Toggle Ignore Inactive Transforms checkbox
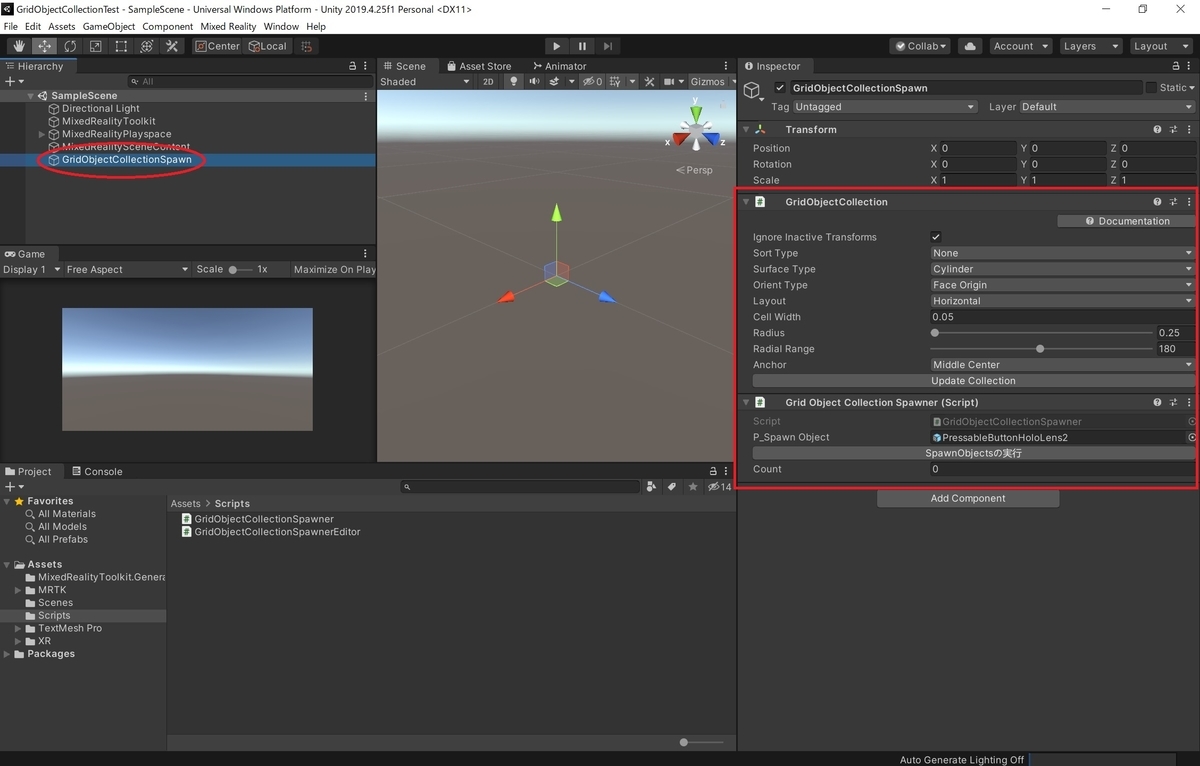Viewport: 1200px width, 766px height. point(936,237)
